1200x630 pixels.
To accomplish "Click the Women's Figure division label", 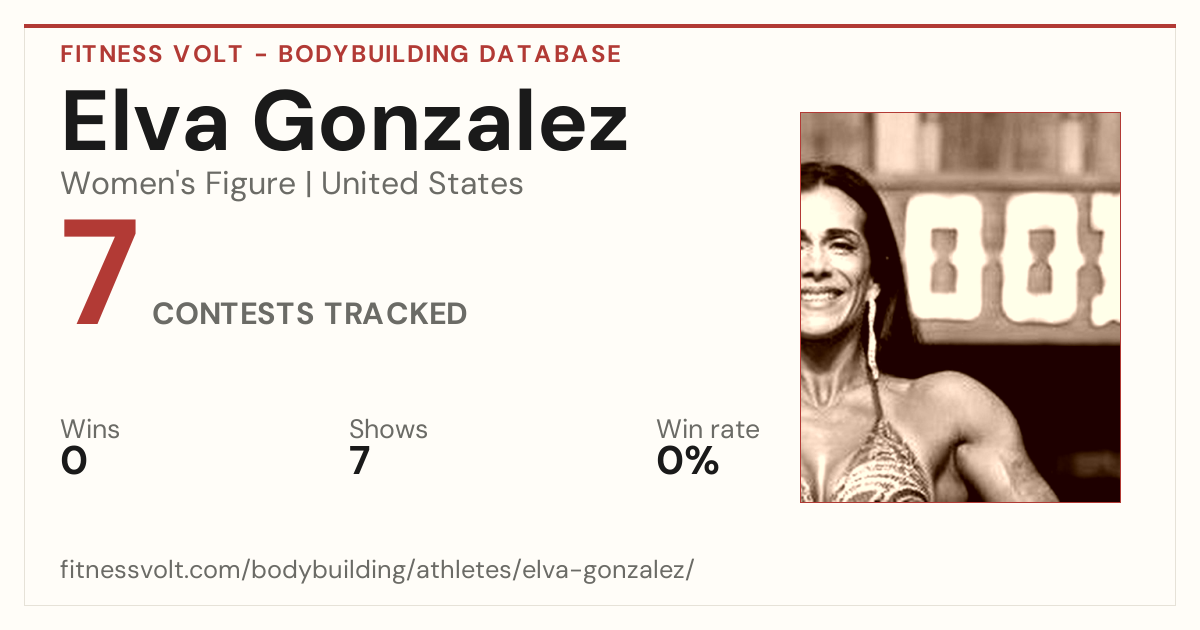I will 178,184.
